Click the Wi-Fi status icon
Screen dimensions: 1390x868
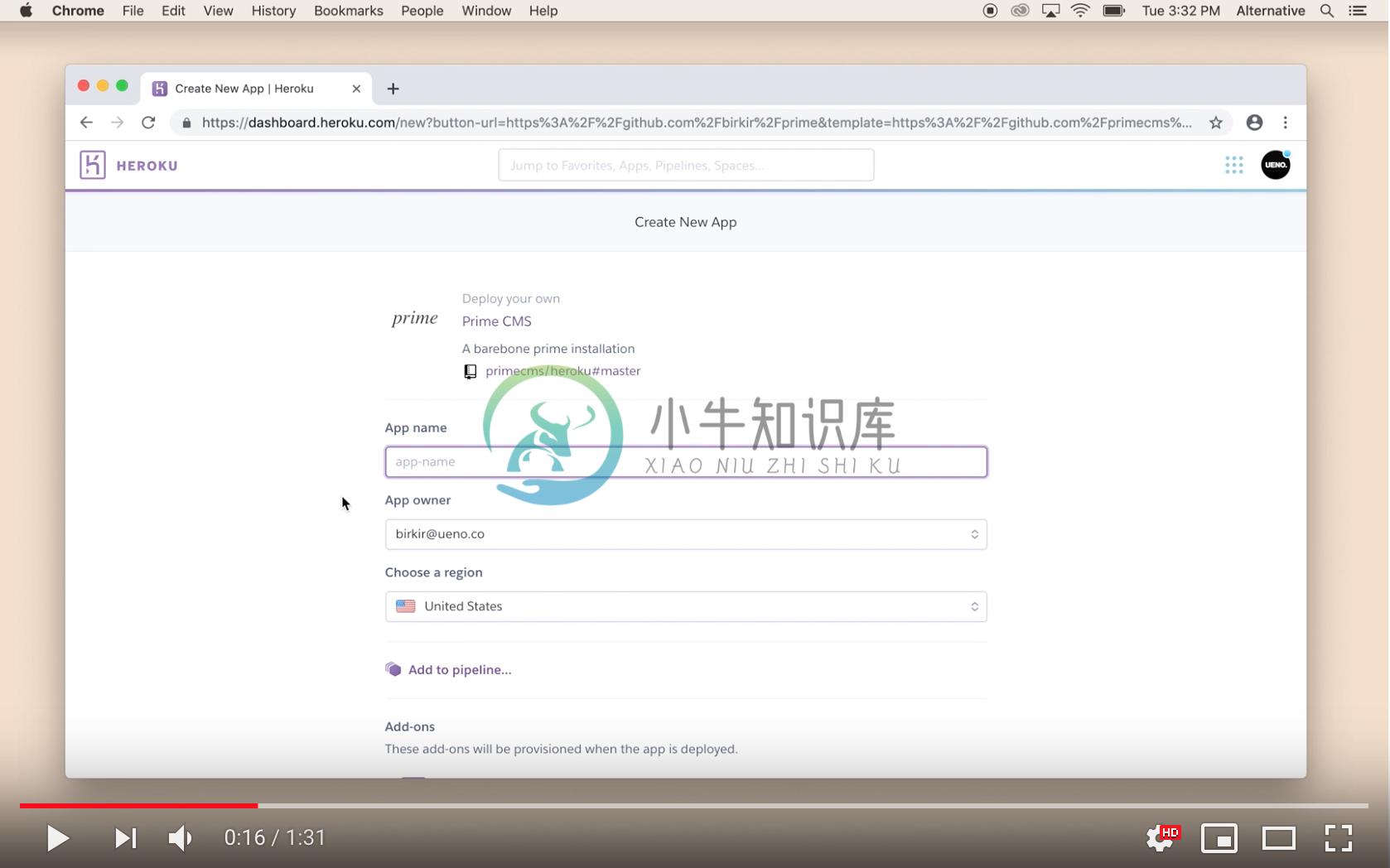[1080, 11]
